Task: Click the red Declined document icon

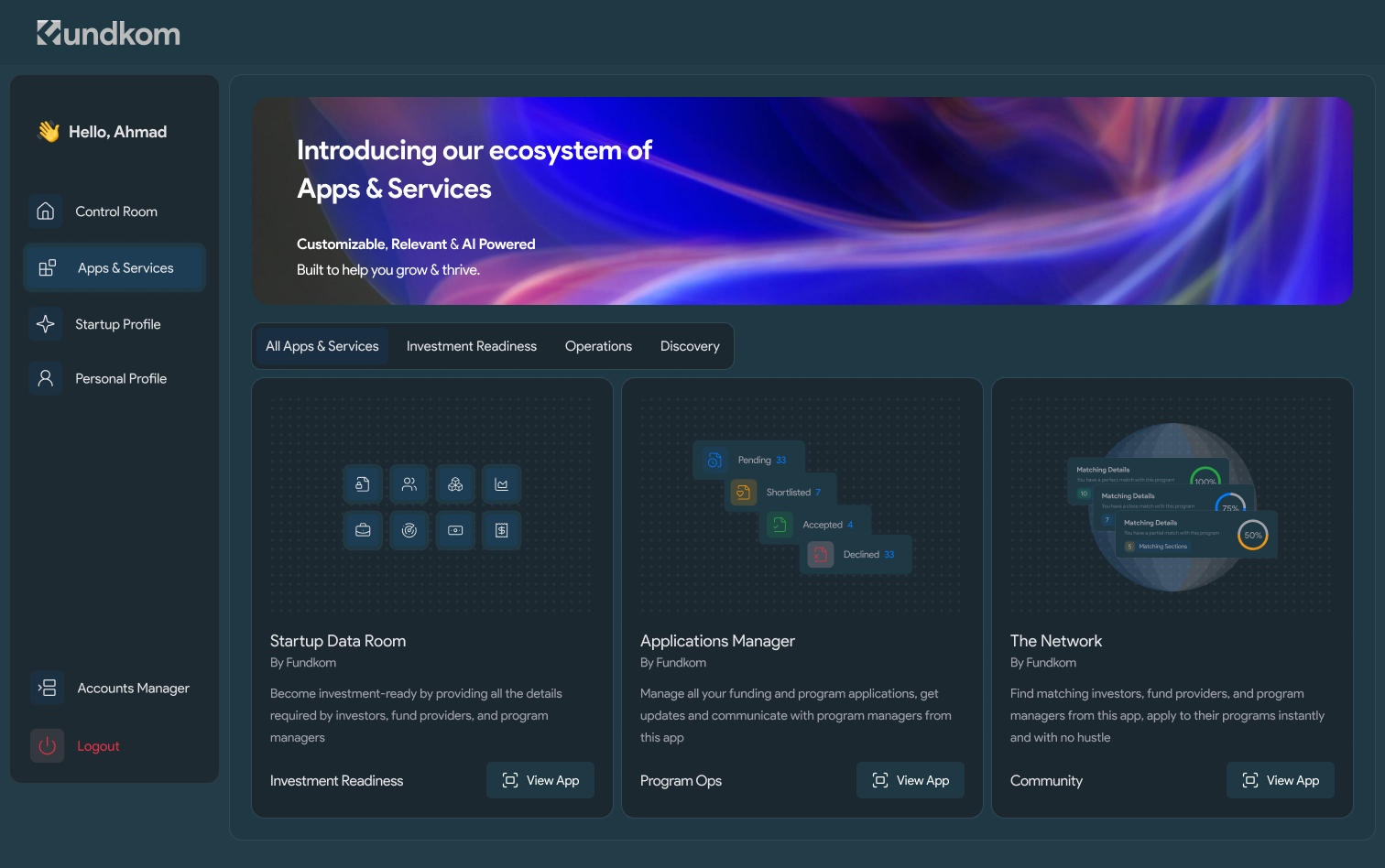Action: click(821, 555)
